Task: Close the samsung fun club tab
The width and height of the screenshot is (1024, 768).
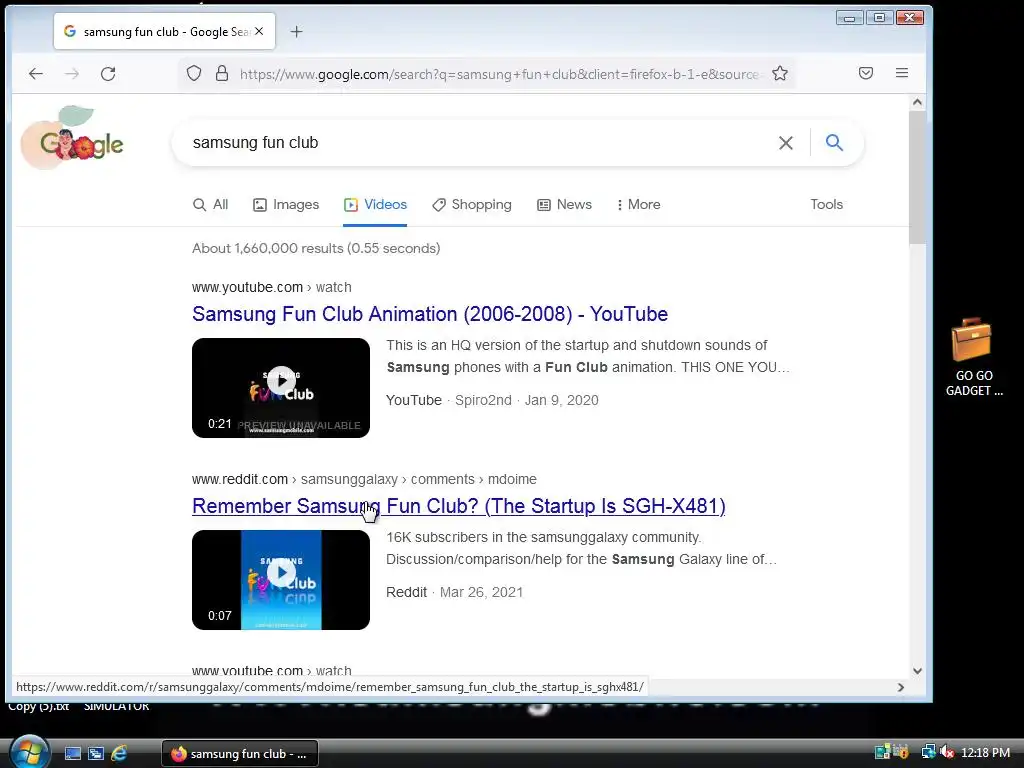Action: click(x=259, y=31)
